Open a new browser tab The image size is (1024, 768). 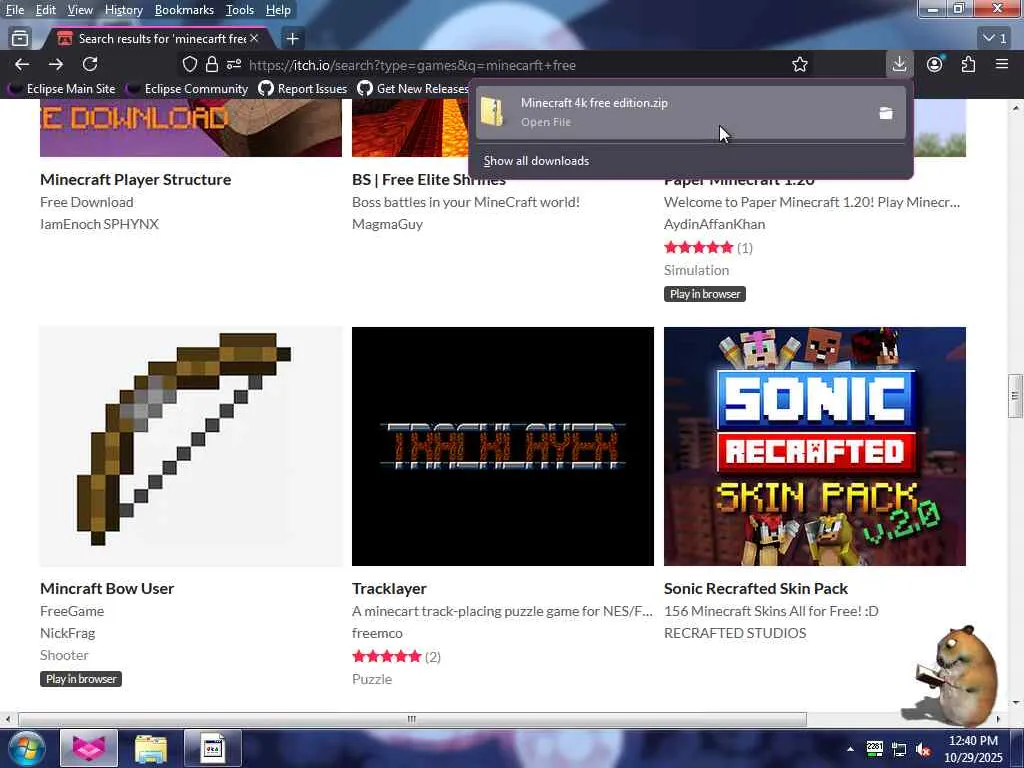[x=293, y=39]
